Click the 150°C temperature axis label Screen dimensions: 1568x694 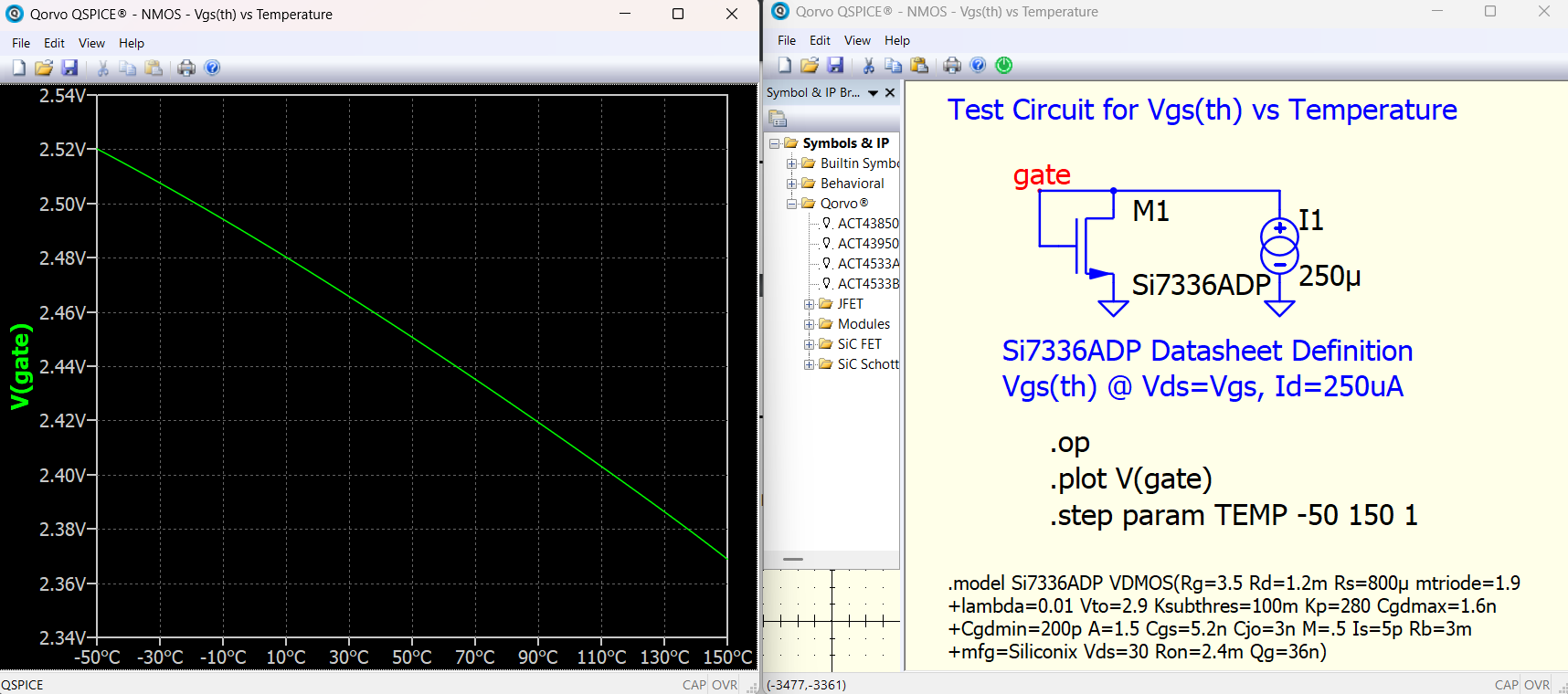[x=727, y=657]
